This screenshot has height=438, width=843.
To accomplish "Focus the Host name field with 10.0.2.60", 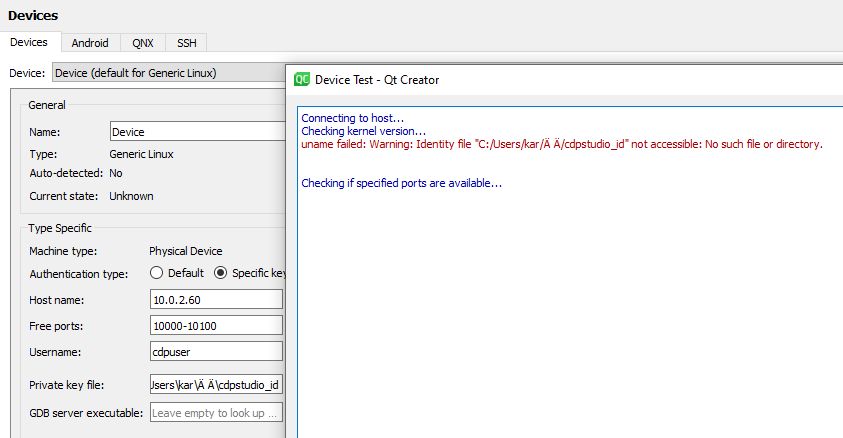I will [x=215, y=300].
